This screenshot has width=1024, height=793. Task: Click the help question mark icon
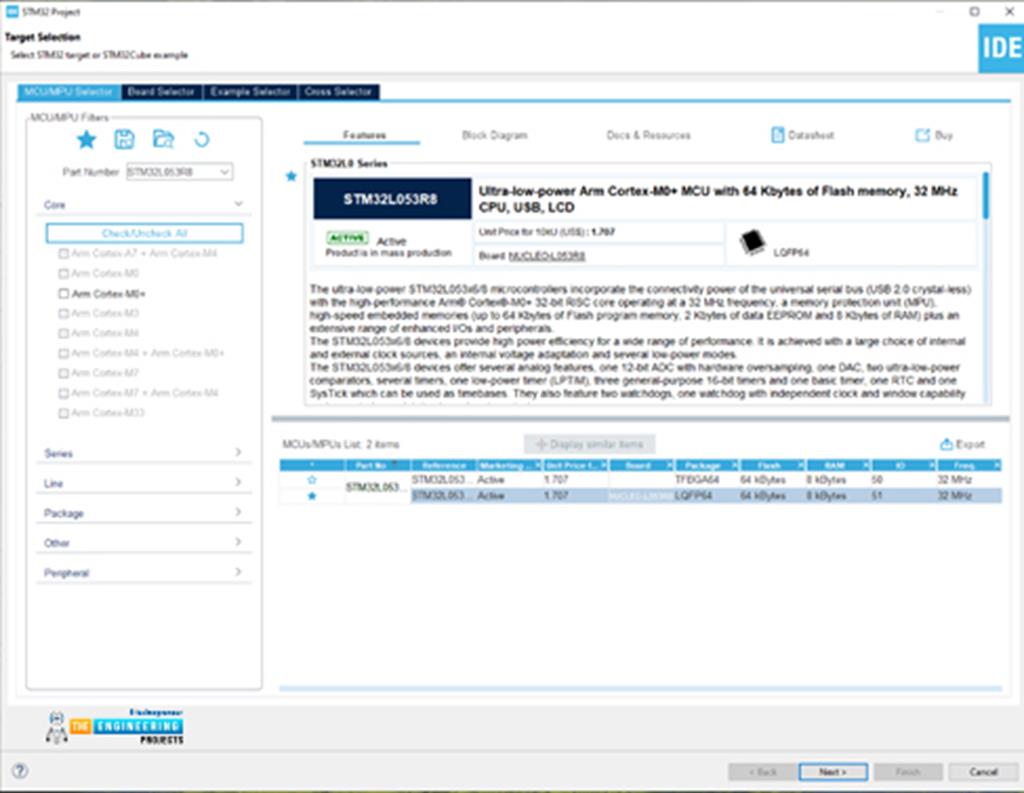click(20, 771)
